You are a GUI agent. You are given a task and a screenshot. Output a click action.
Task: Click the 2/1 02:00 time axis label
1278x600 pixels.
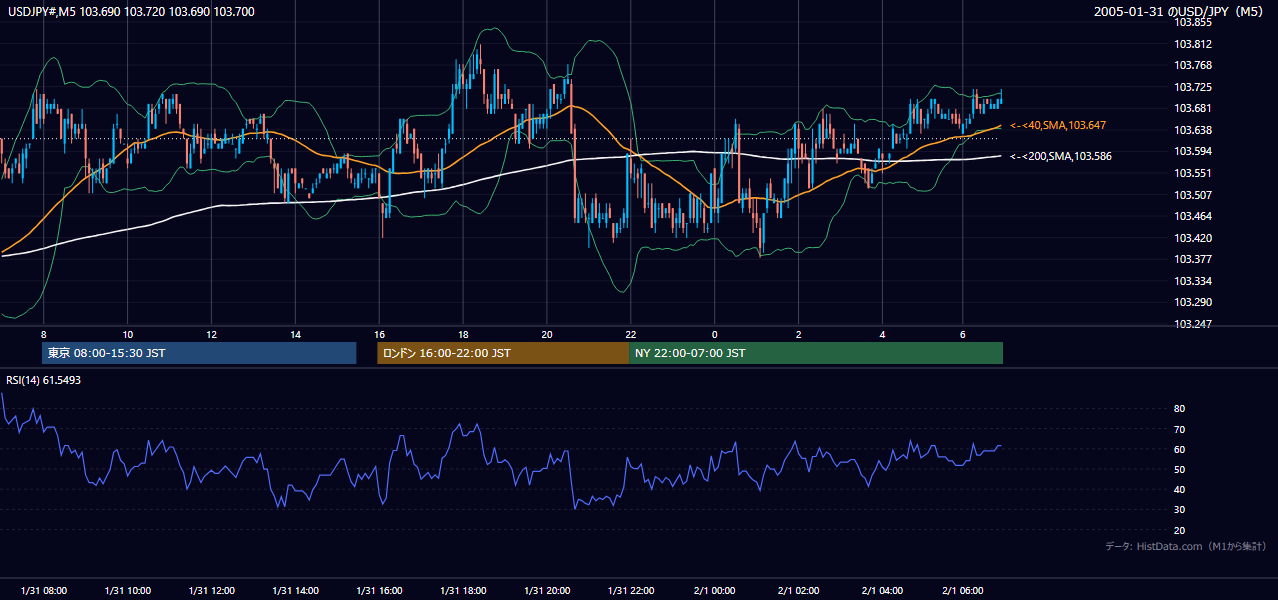tap(799, 590)
